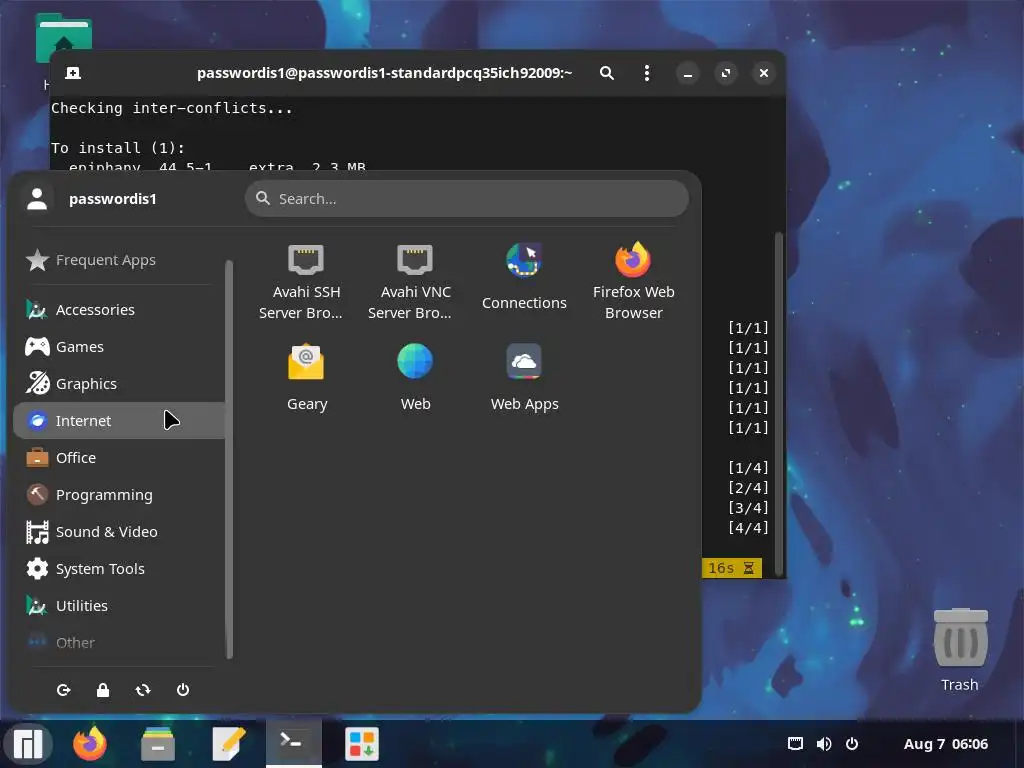Open the Web Apps launcher
Viewport: 1024px width, 768px height.
pos(524,378)
